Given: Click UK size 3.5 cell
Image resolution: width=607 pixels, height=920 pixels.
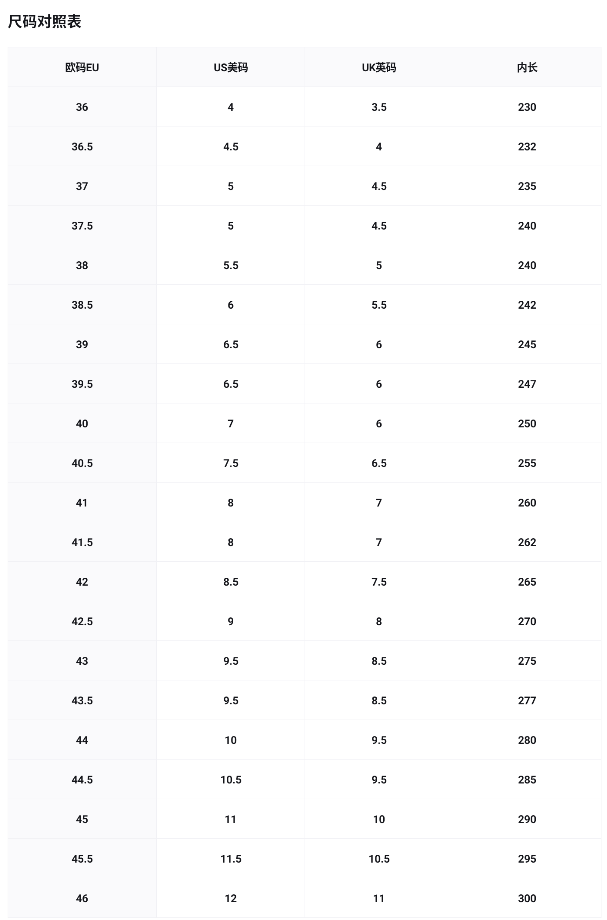Looking at the screenshot, I should [379, 107].
